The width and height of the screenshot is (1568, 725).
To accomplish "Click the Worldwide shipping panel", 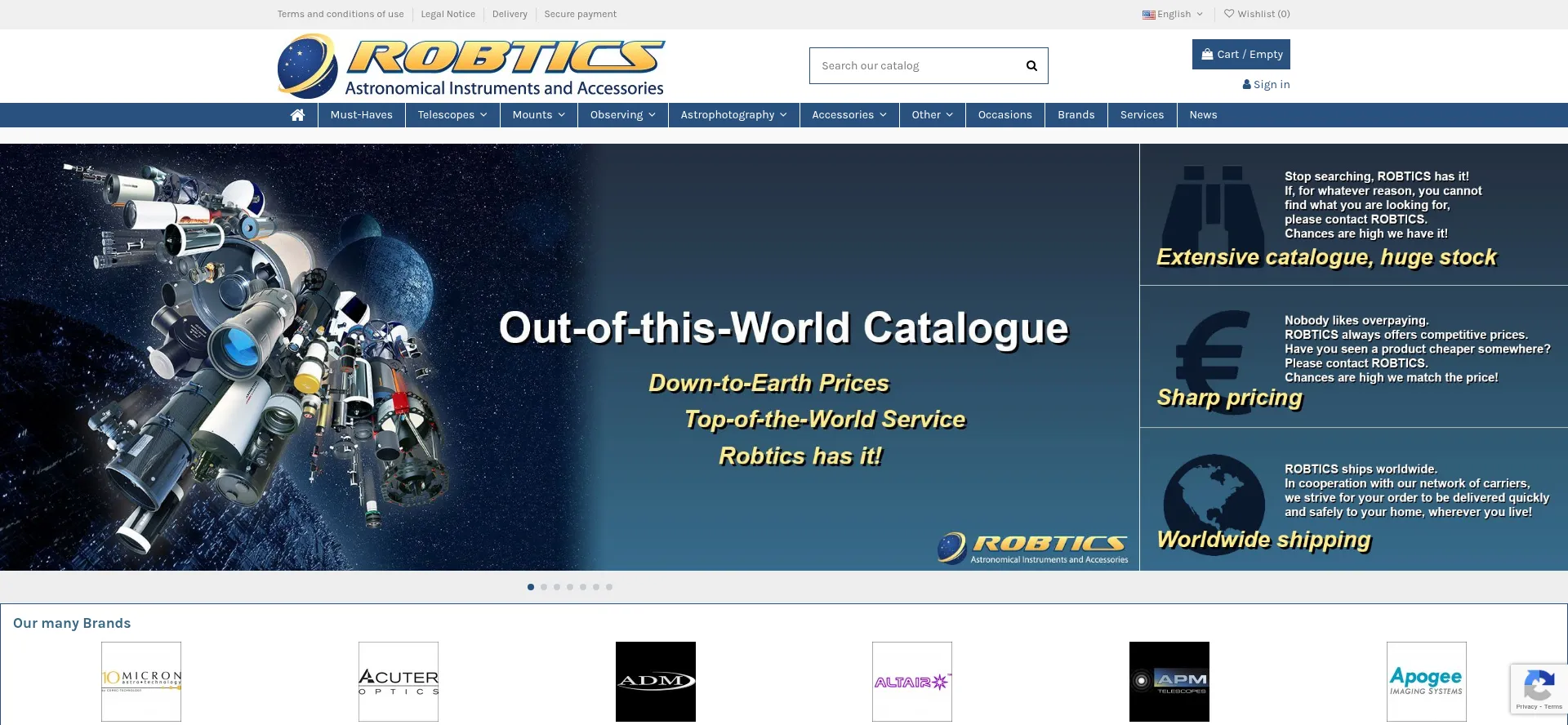I will coord(1354,500).
